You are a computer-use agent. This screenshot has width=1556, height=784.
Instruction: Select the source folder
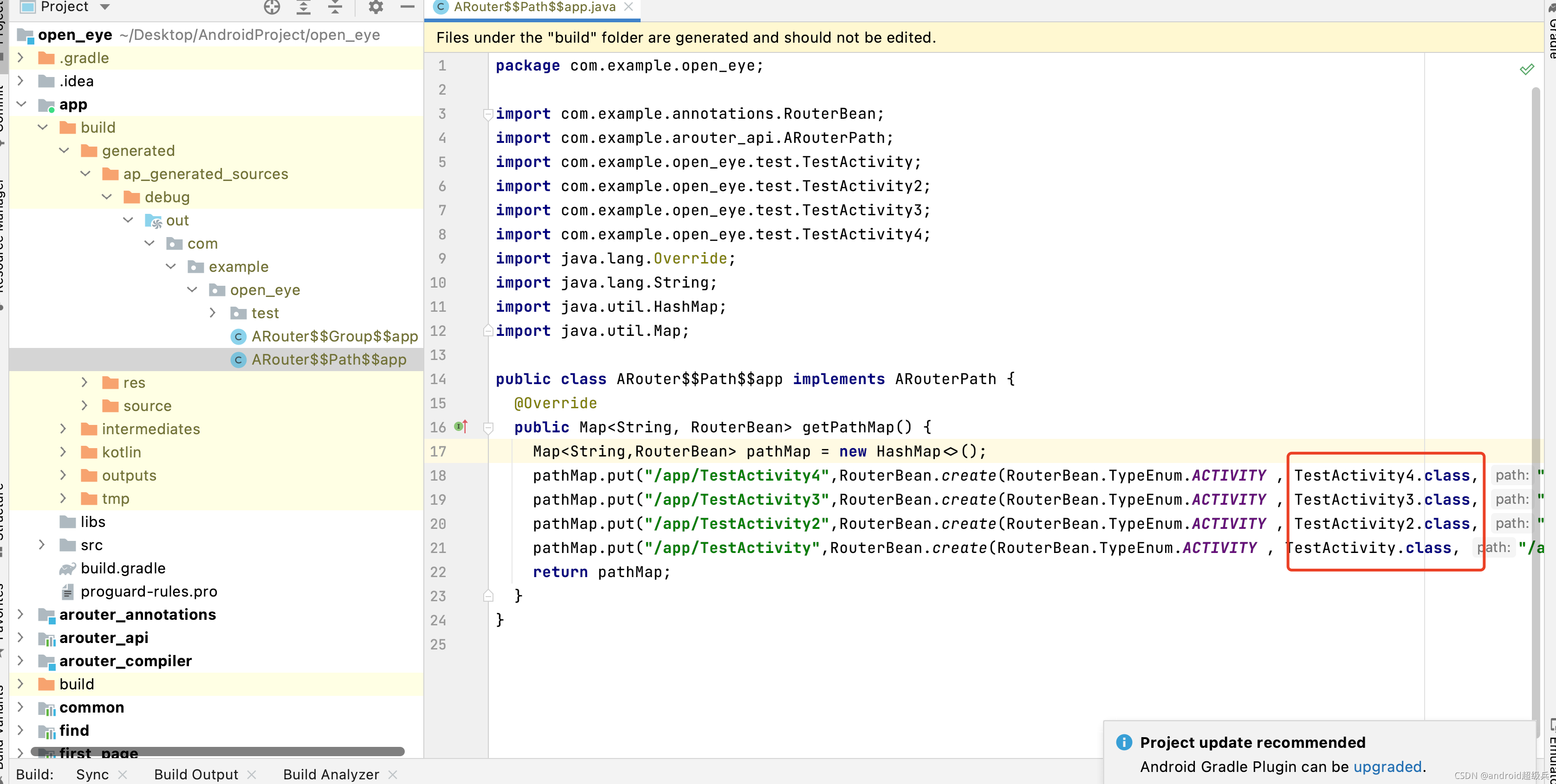coord(148,406)
